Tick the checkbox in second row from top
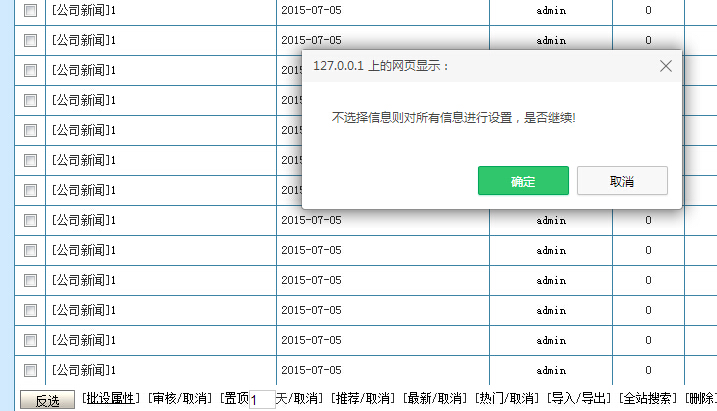717x411 pixels. [x=30, y=40]
